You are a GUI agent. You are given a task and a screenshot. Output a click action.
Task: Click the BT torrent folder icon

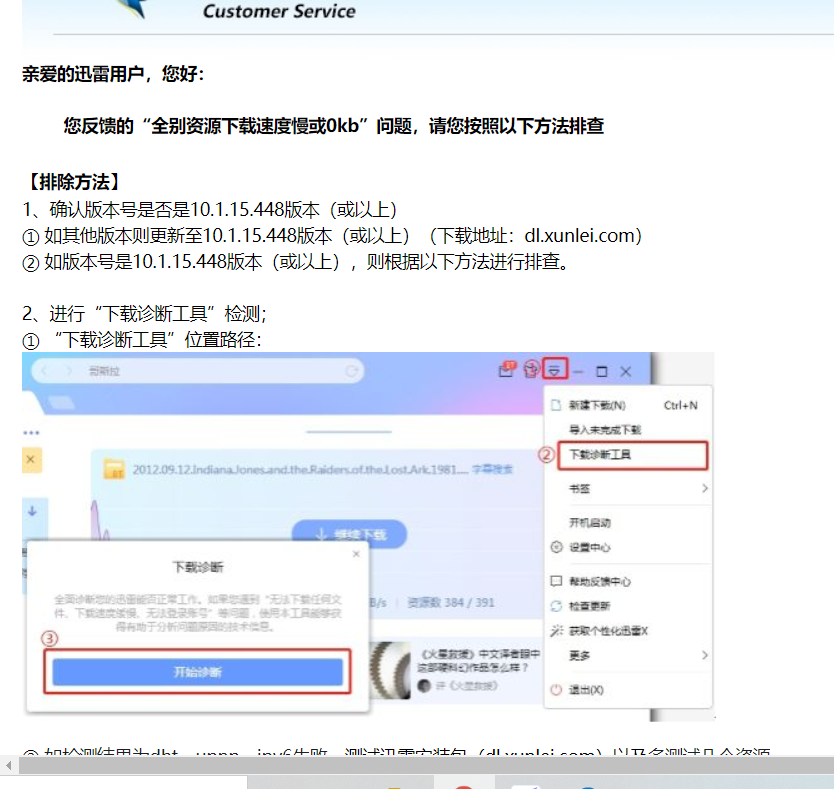[114, 467]
